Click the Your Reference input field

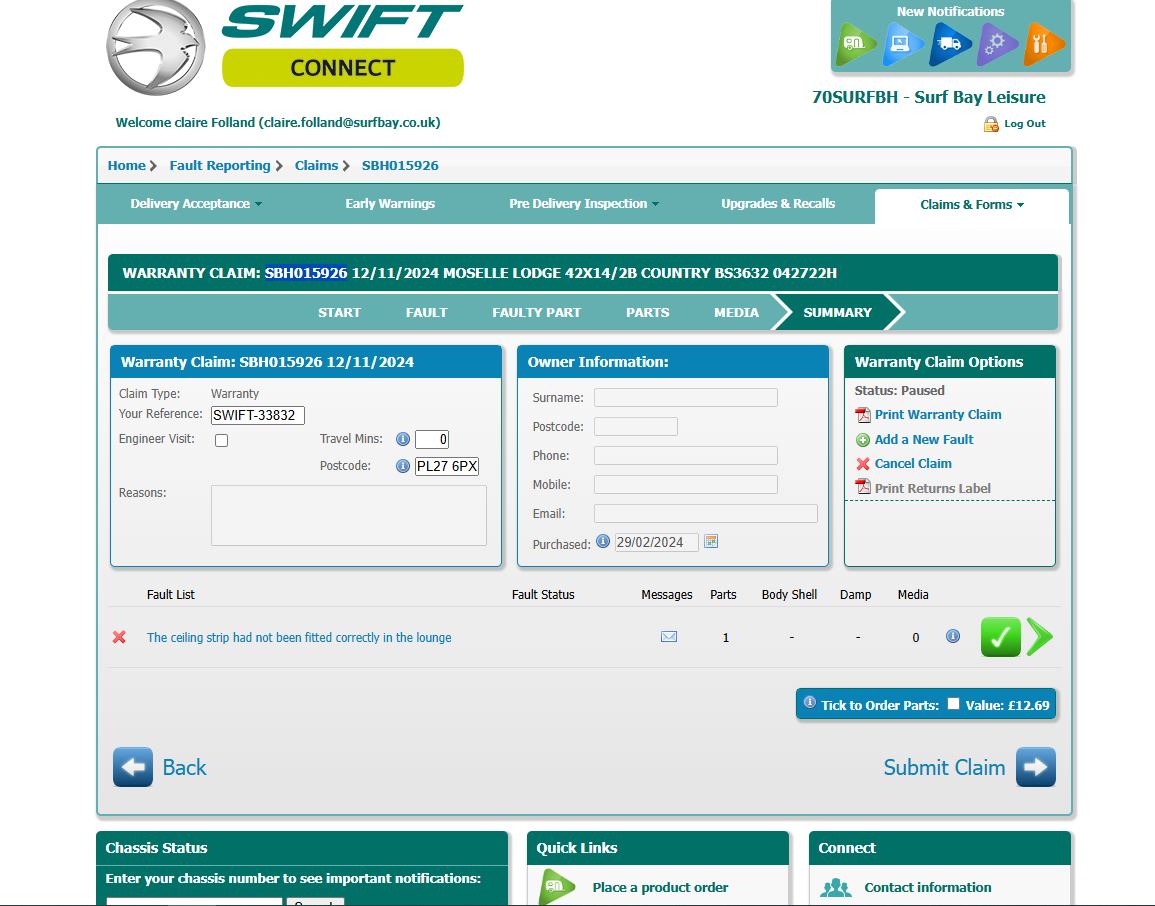[x=258, y=415]
